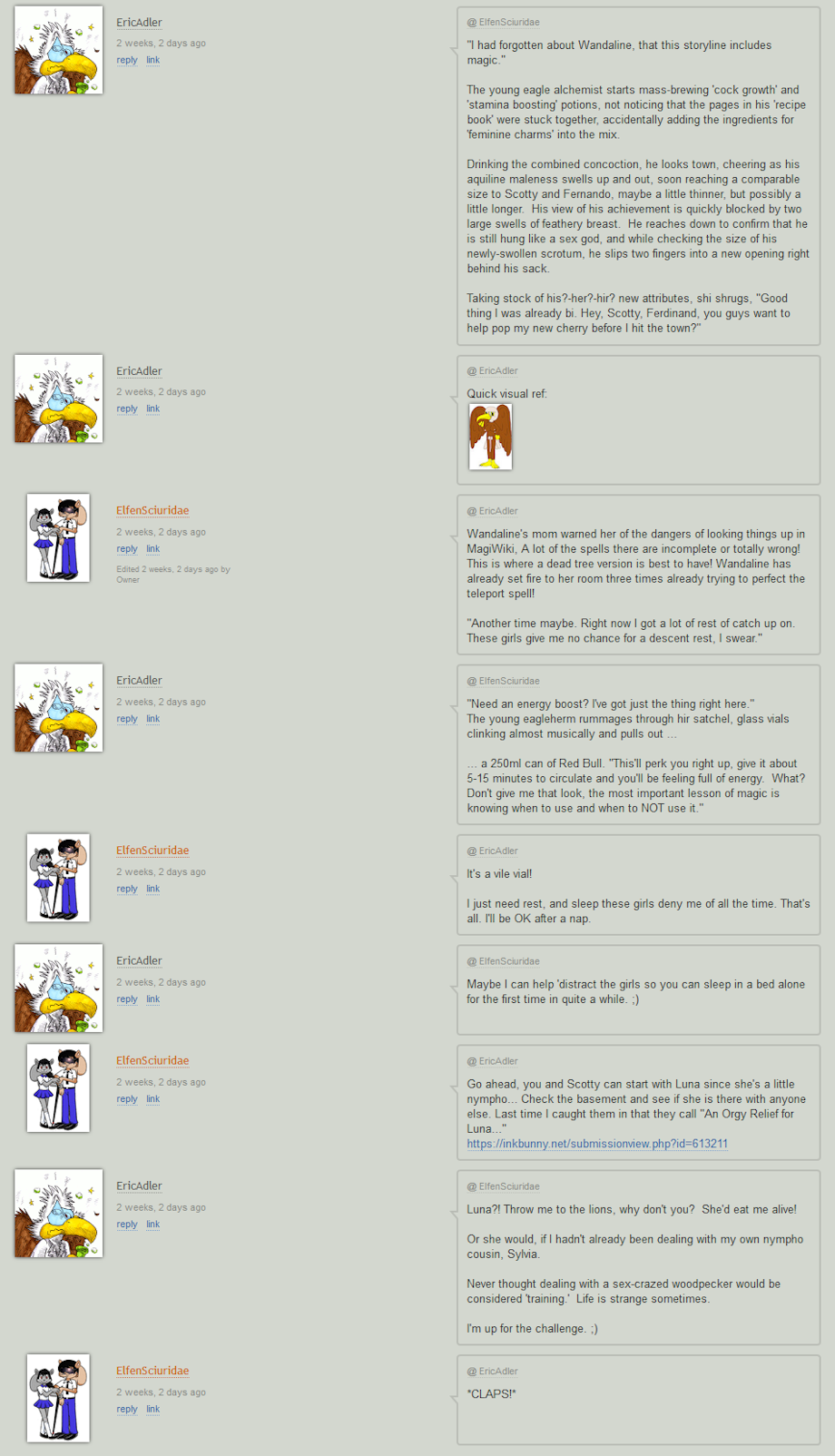Screen dimensions: 835x1456
Task: Open ElfenSciuridae username on the edited comment
Action: coord(152,510)
